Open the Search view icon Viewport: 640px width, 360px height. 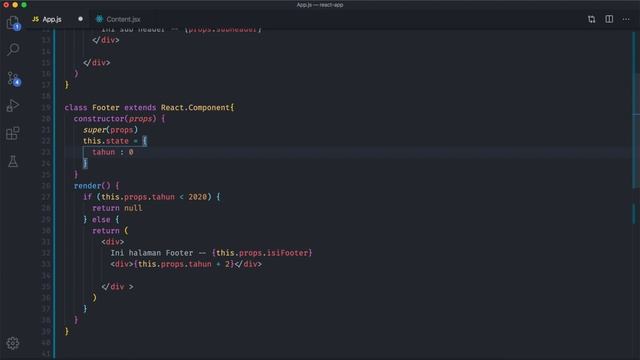coord(13,49)
